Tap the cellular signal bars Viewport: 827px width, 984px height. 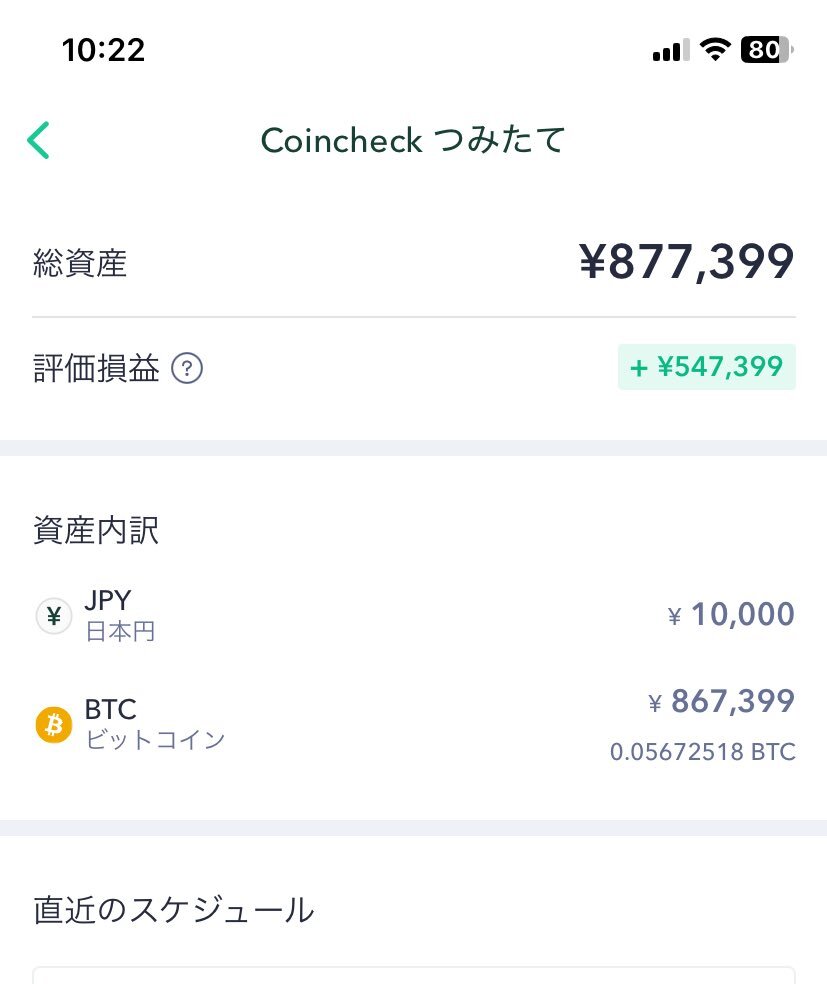click(671, 50)
